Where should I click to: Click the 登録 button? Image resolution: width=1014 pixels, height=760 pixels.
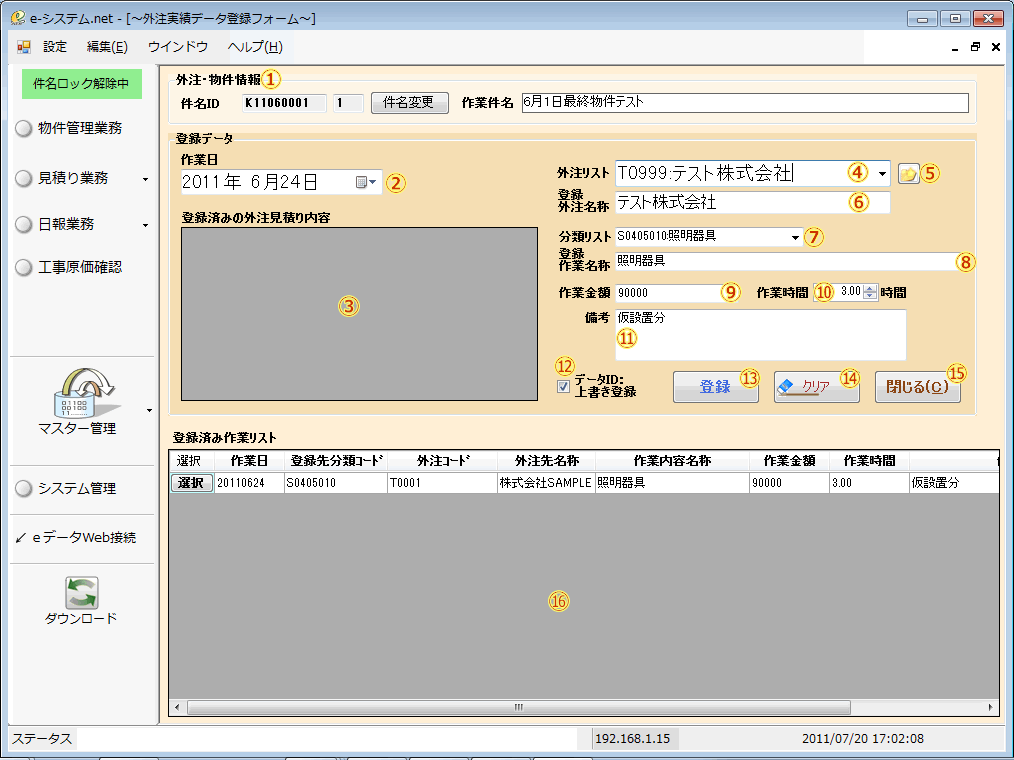pyautogui.click(x=715, y=387)
